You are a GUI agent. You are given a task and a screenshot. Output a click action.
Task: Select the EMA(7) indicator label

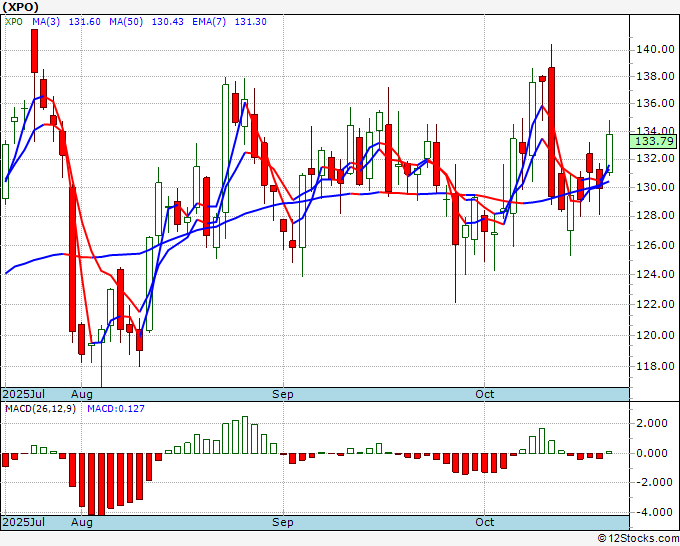pos(209,22)
